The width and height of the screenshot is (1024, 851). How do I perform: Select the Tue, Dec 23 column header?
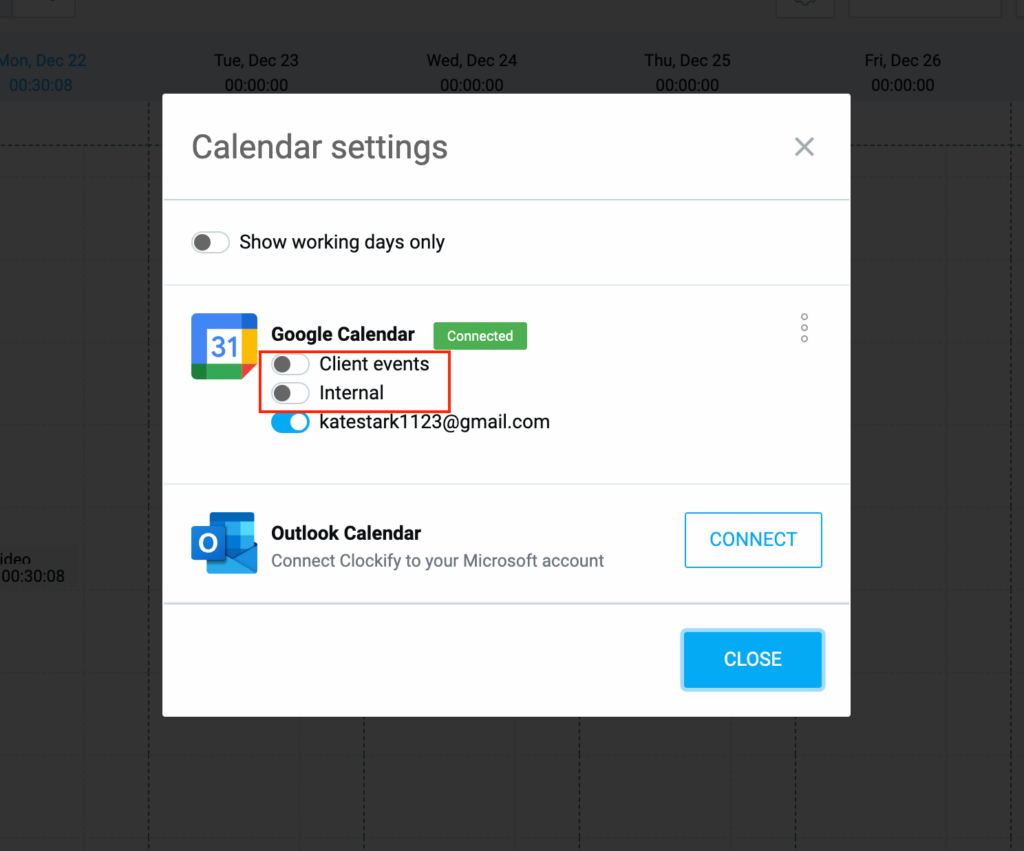[256, 61]
